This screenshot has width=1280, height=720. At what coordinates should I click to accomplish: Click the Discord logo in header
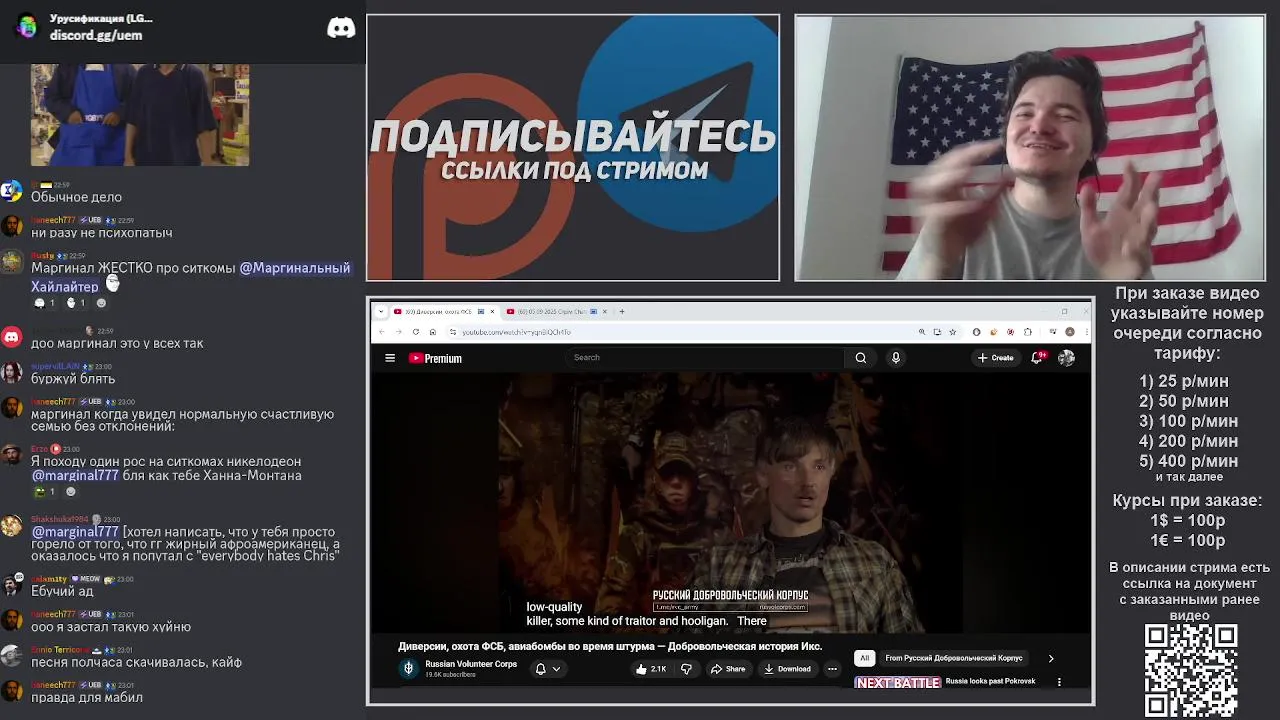tap(341, 27)
